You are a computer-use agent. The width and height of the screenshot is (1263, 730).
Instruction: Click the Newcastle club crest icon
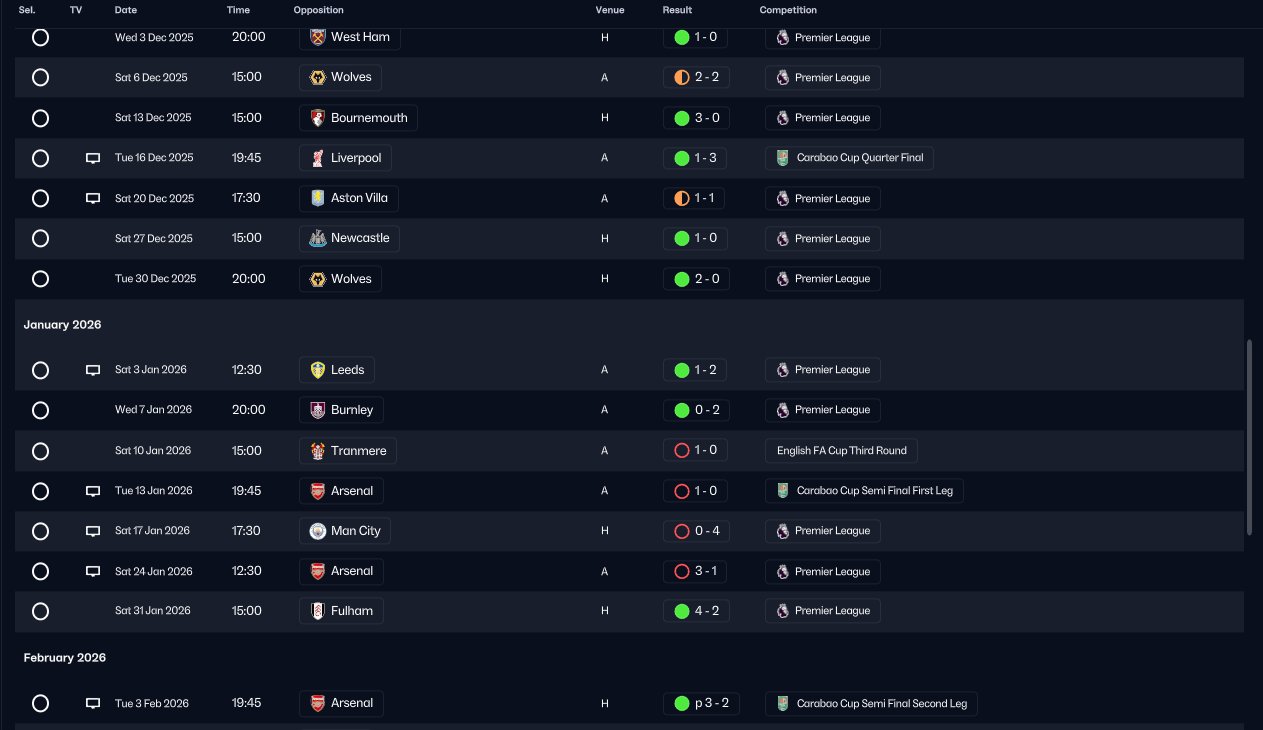click(318, 238)
